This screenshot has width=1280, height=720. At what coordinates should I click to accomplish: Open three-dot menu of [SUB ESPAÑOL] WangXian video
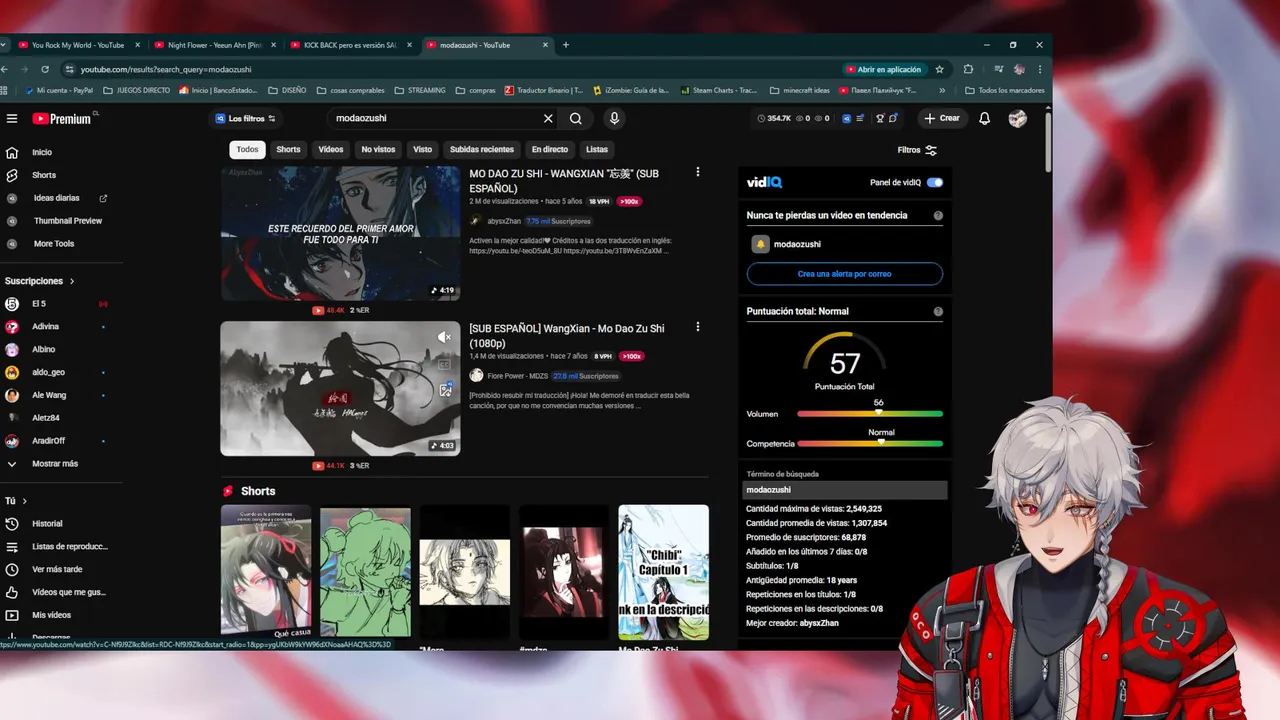(698, 327)
